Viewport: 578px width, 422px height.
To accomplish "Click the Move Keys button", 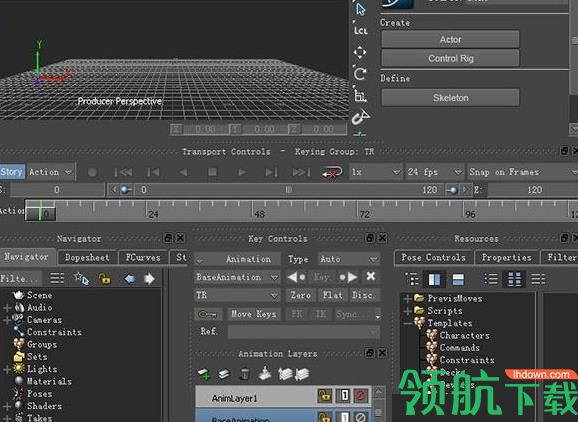I will tap(254, 314).
